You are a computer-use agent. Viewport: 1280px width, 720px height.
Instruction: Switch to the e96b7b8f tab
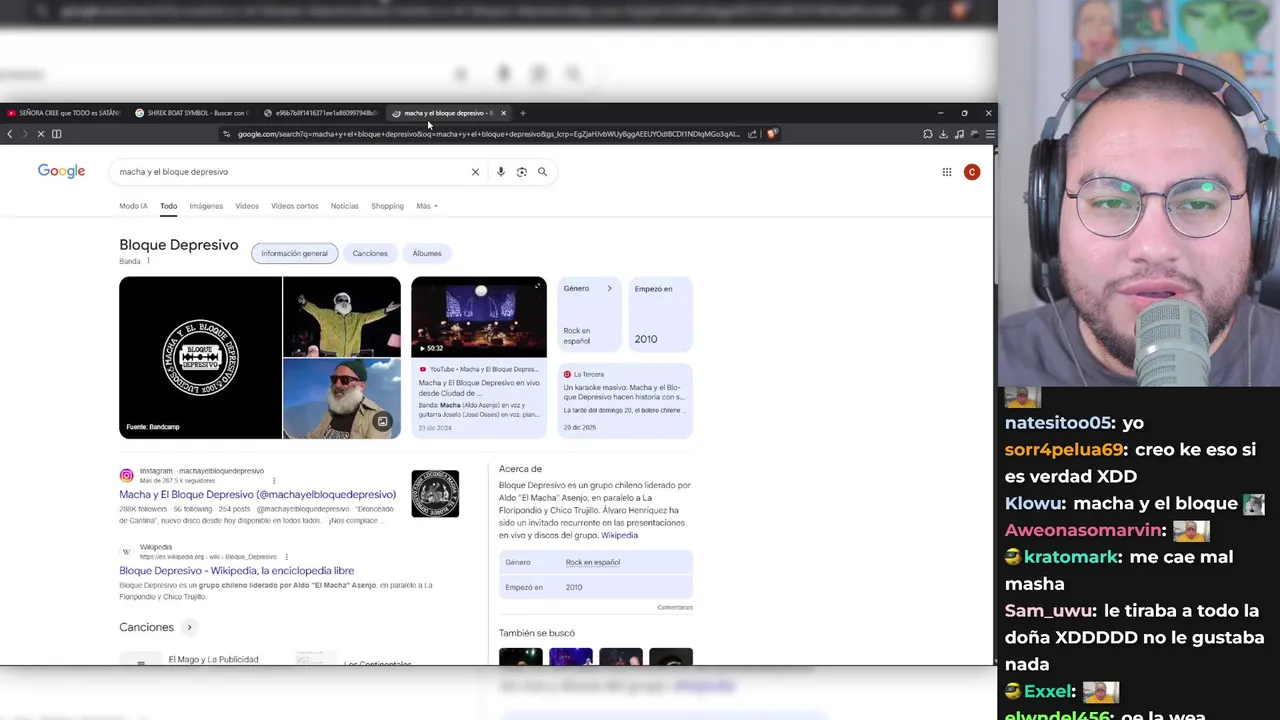pos(321,113)
